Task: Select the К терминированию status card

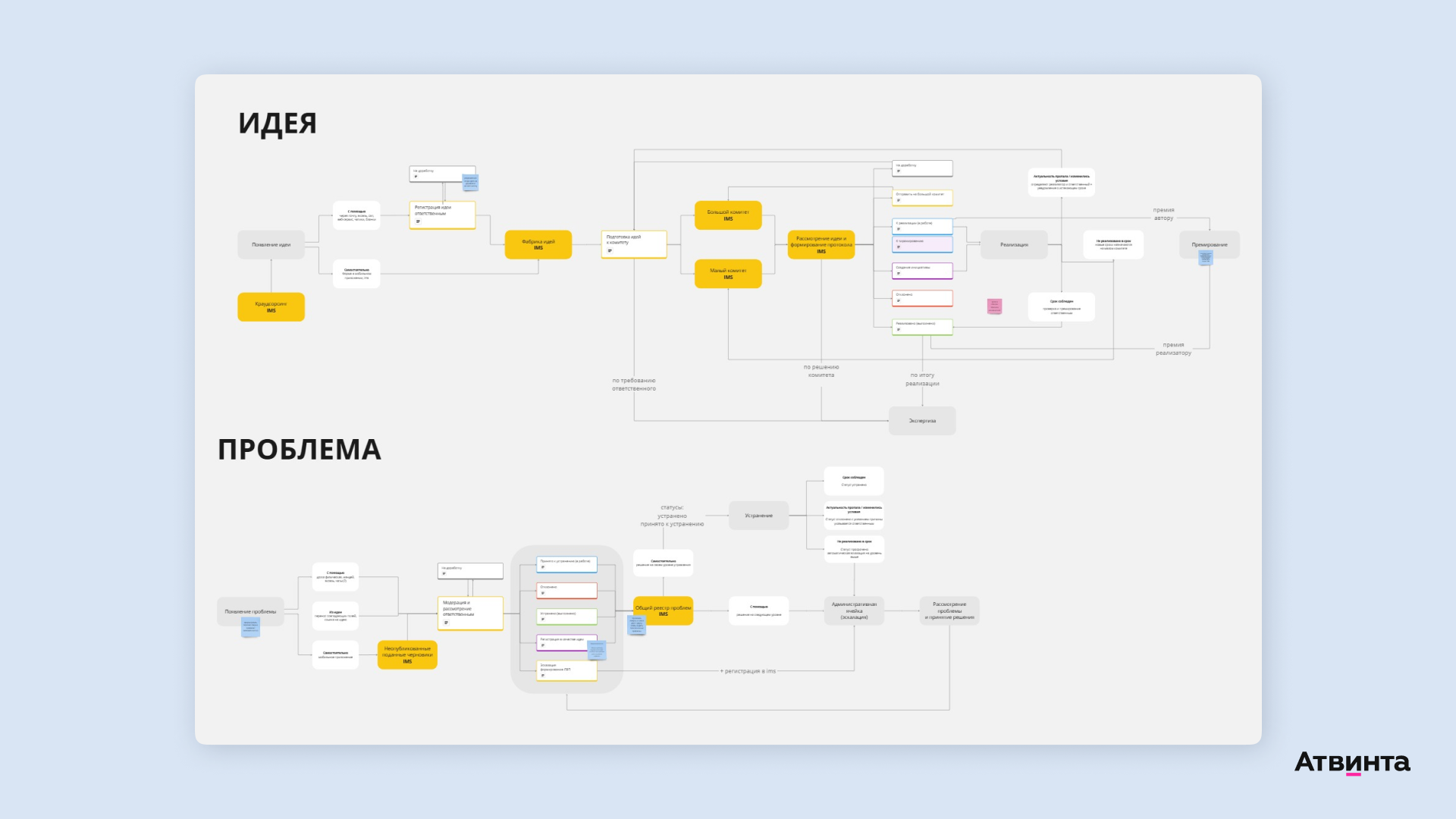Action: pyautogui.click(x=922, y=244)
